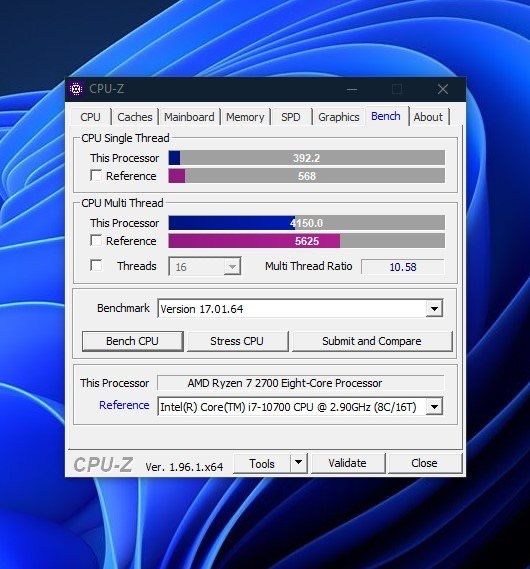Image resolution: width=530 pixels, height=569 pixels.
Task: Close the CPU-Z window with X
Action: [443, 89]
